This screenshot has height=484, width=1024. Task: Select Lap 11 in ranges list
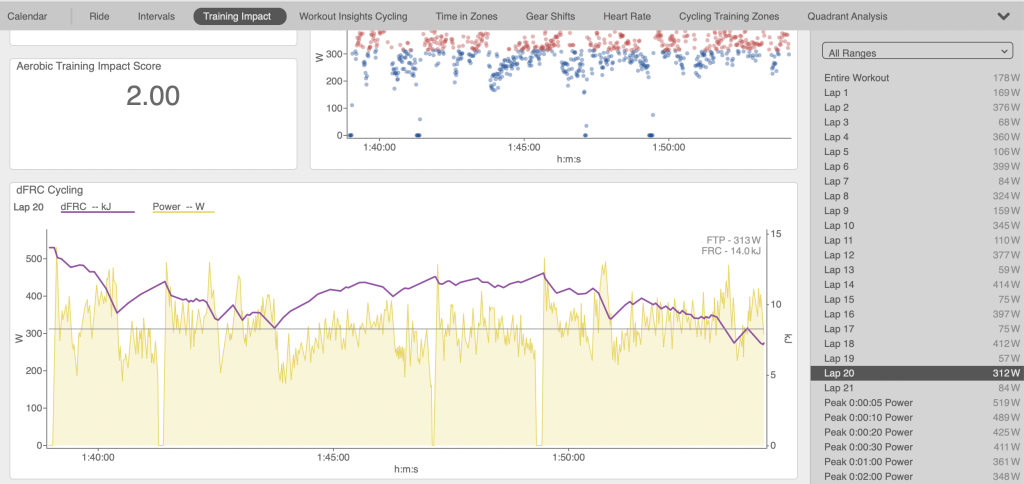(x=917, y=240)
